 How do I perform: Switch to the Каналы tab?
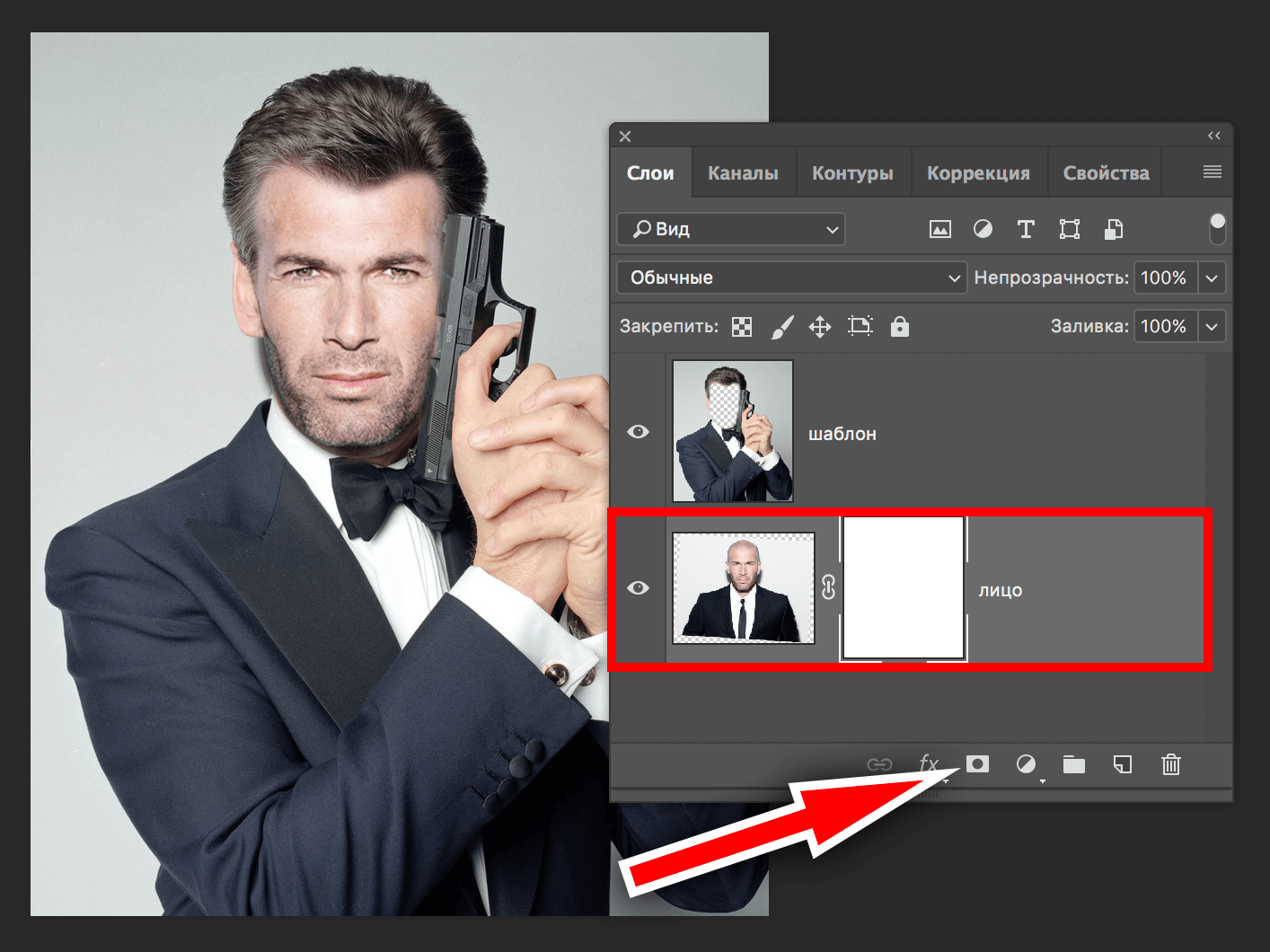point(743,172)
